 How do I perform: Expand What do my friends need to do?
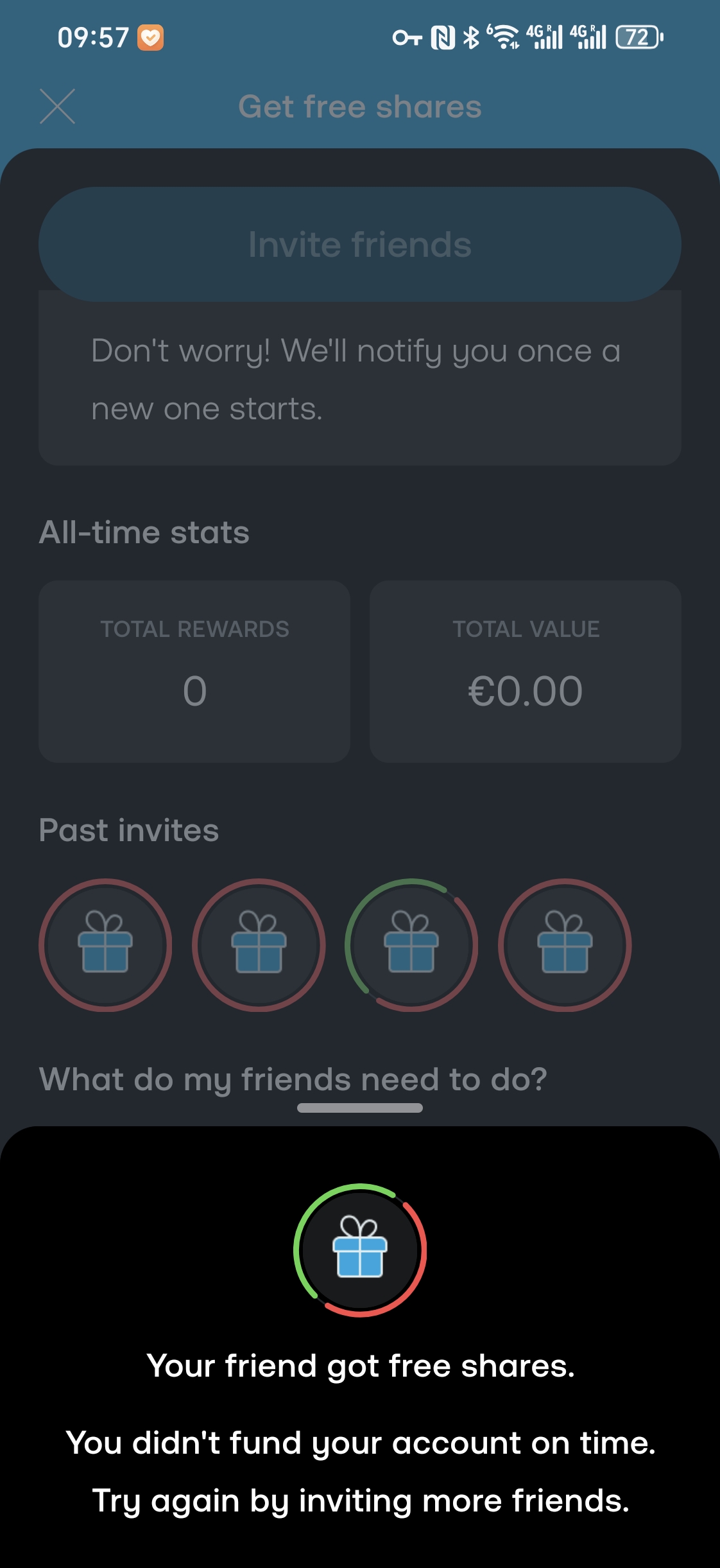click(x=293, y=1079)
